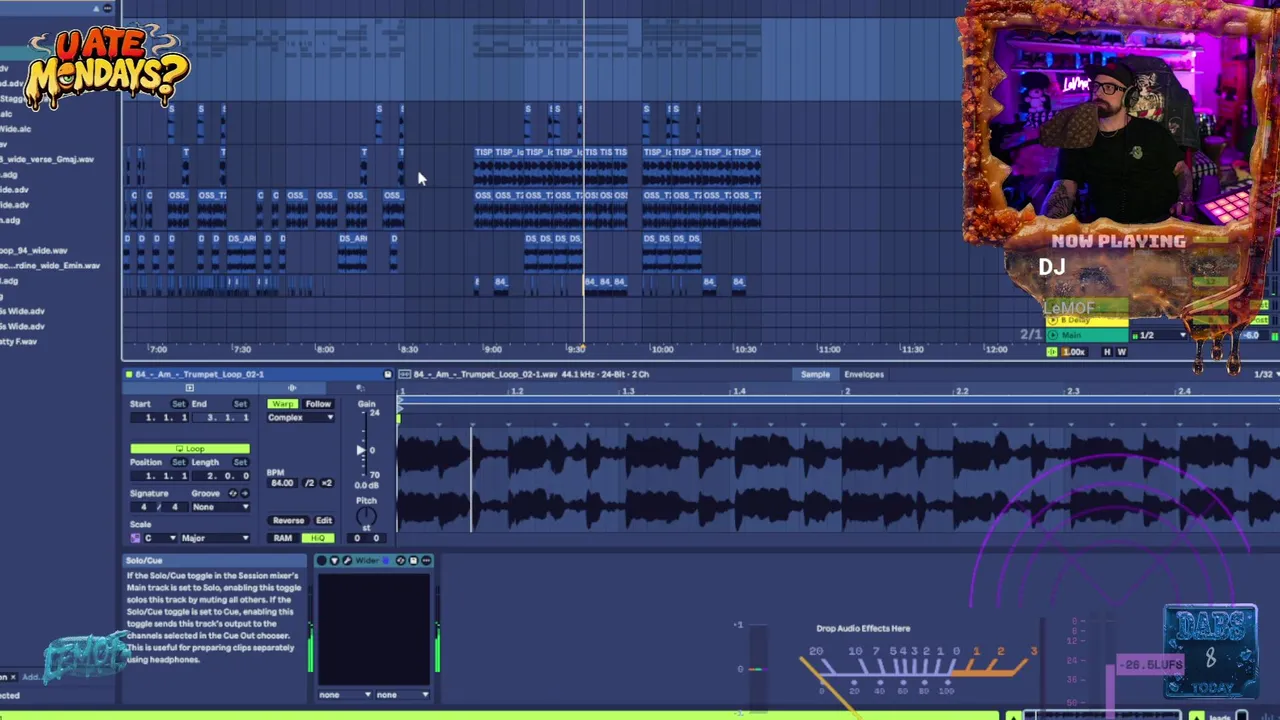Click the Wider device save preset icon
Viewport: 1280px width, 720px height.
point(413,561)
